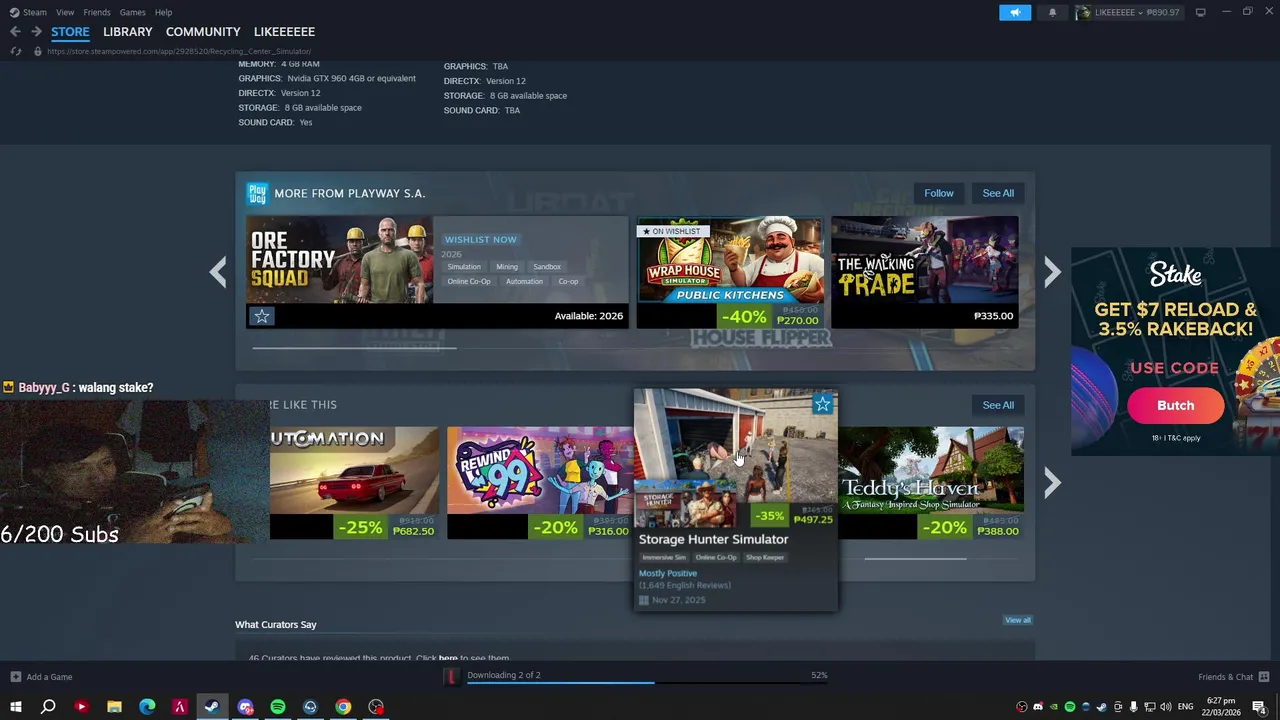
Task: Open the Mining tag
Action: click(x=507, y=267)
